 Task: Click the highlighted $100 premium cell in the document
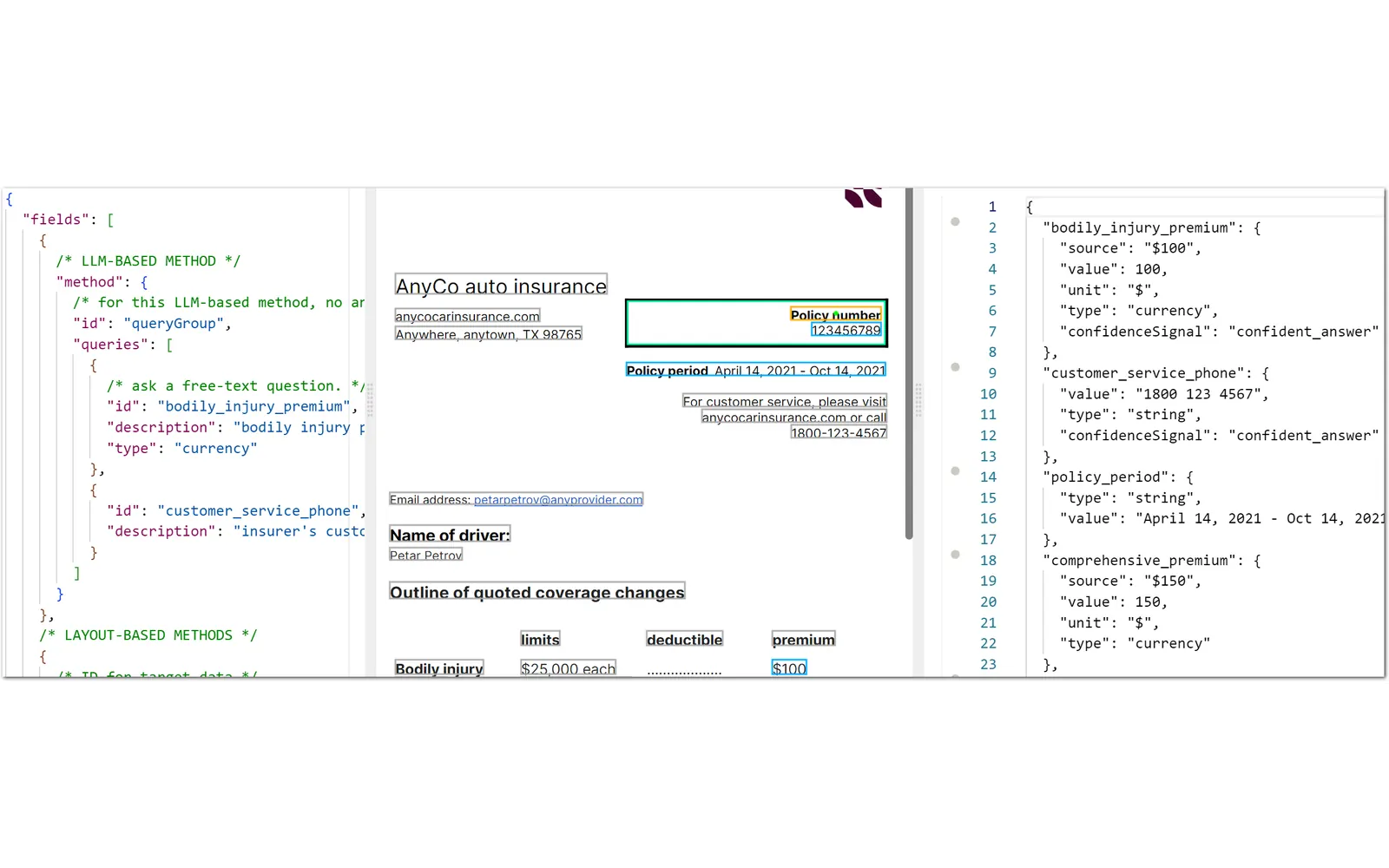click(789, 669)
